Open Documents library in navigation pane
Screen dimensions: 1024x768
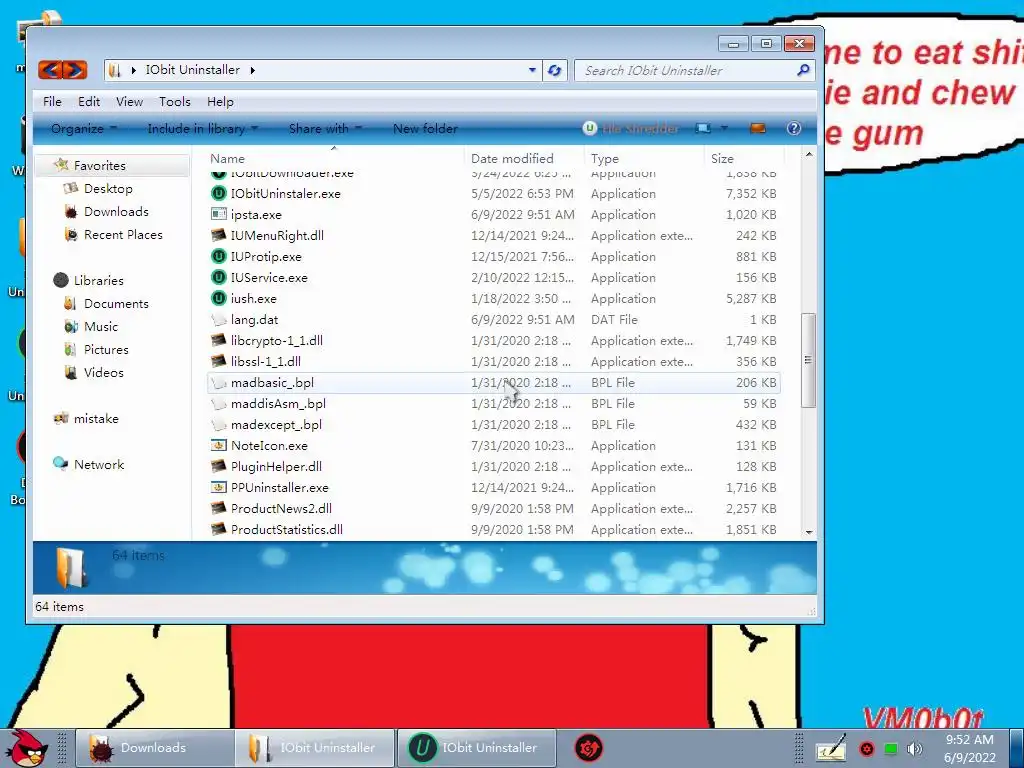116,303
